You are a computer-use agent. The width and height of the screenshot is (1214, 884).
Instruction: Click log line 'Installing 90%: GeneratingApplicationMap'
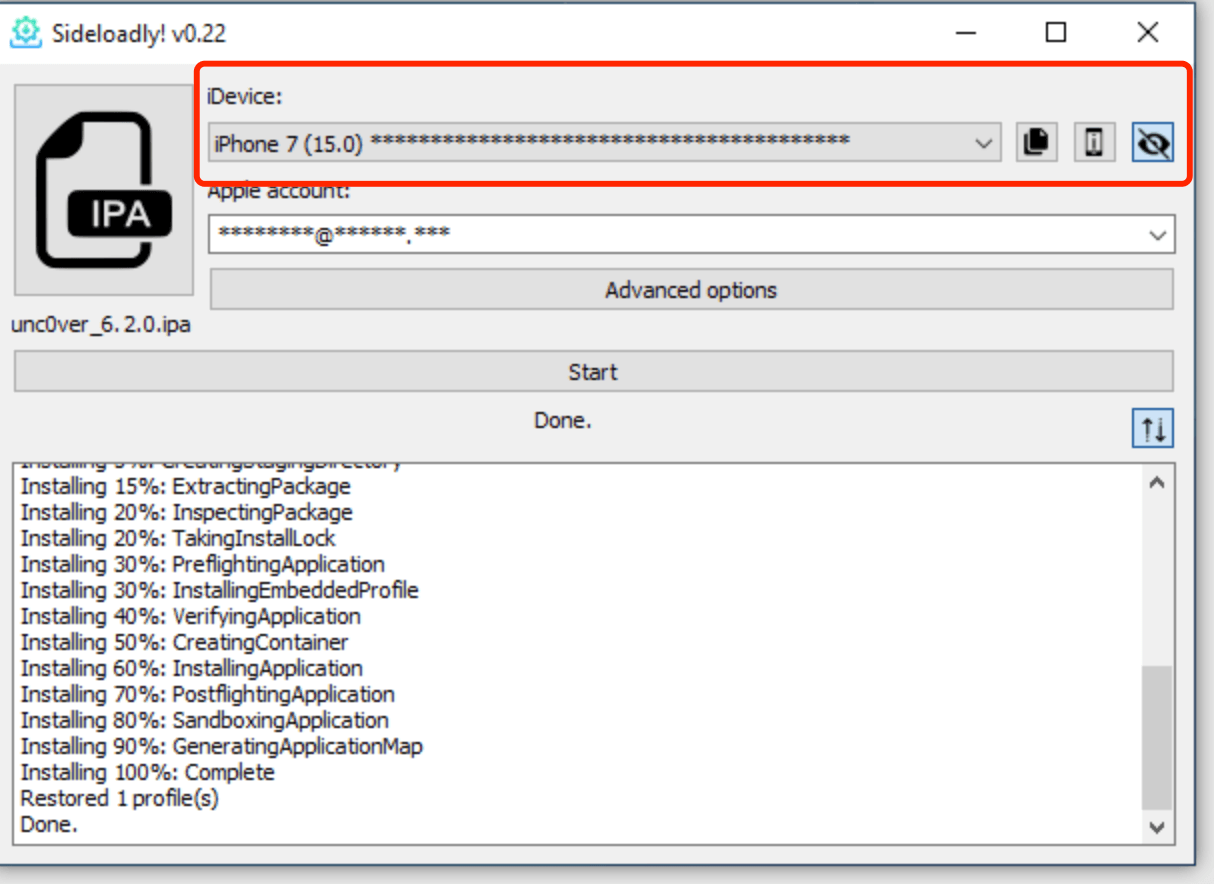(222, 747)
